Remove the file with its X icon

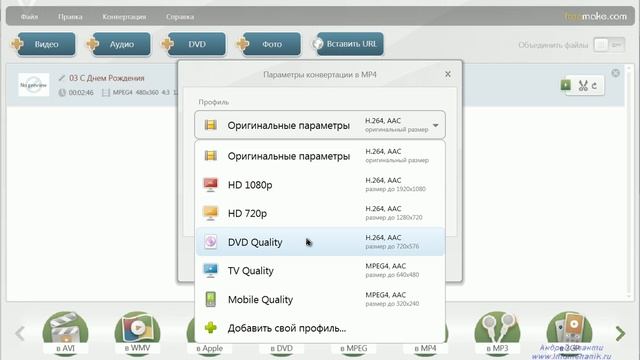616,73
